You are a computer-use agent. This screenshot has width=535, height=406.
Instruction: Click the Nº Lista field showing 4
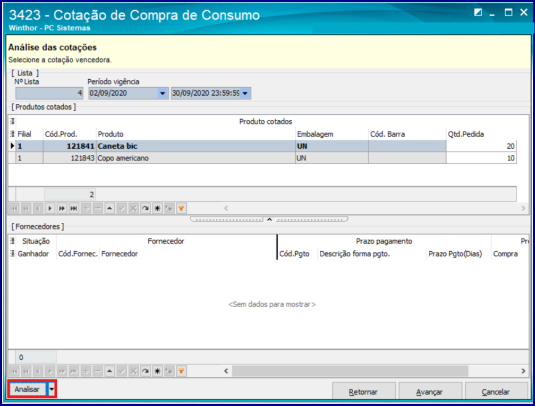tap(49, 93)
